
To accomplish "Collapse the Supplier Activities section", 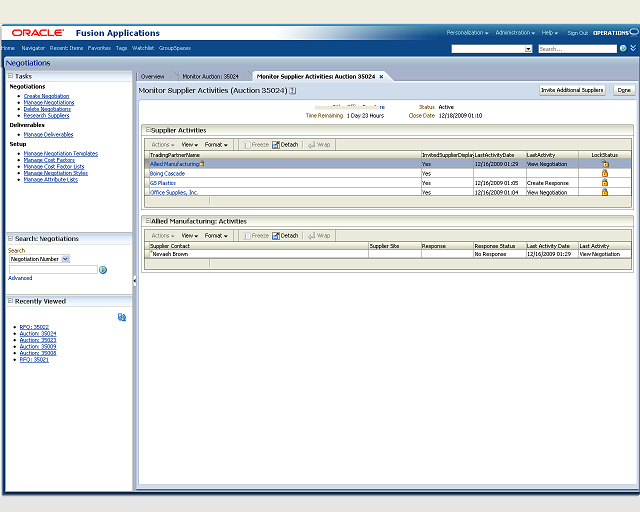I will (149, 130).
